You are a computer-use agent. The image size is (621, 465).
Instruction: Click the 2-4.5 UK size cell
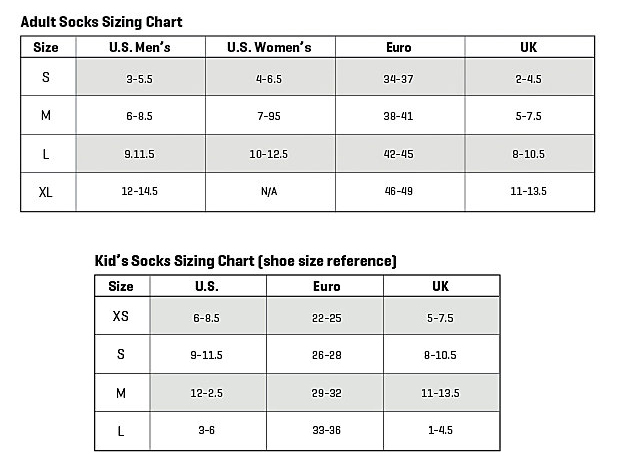pos(529,77)
